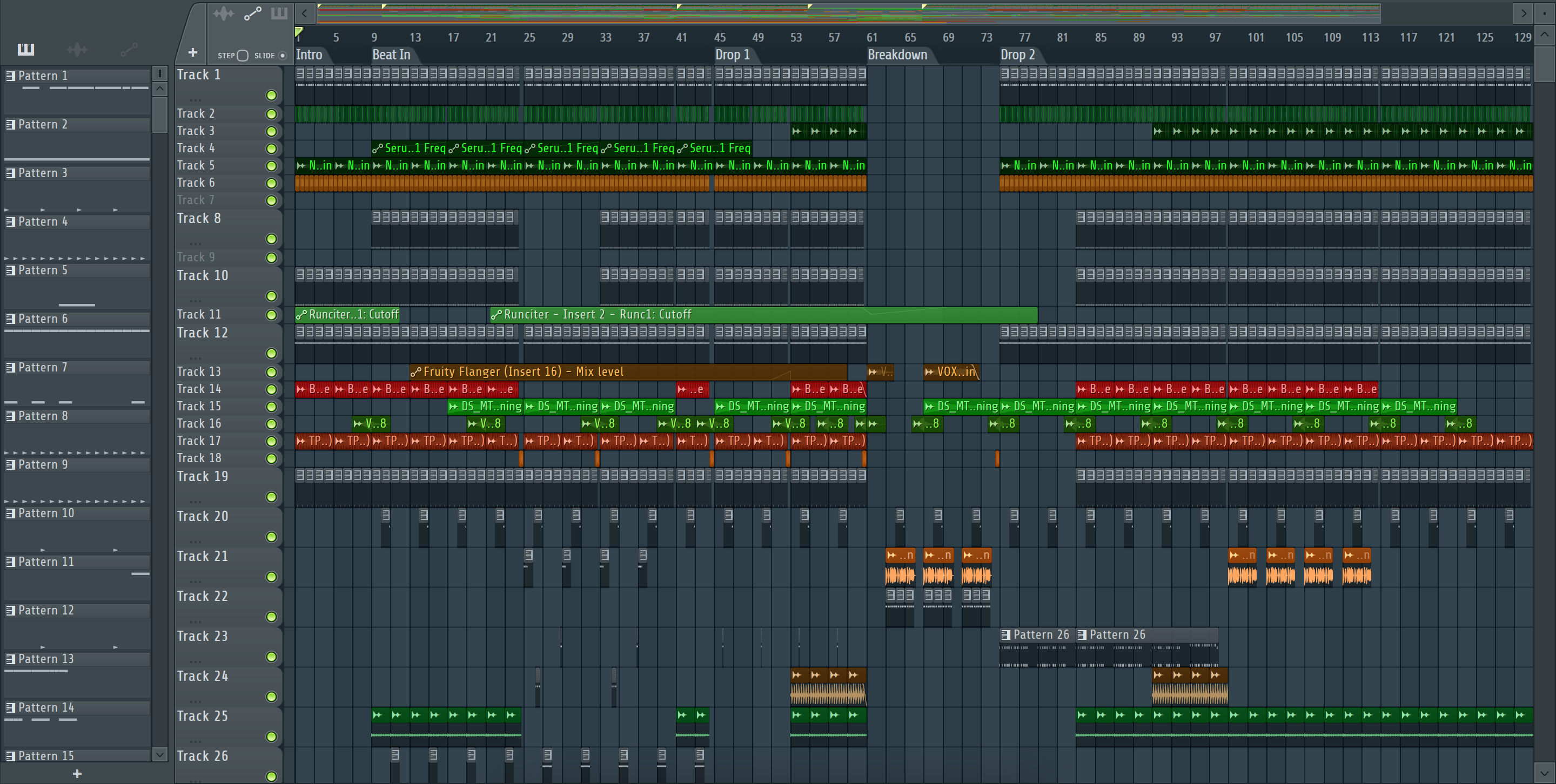
Task: Show patterns in the picker panel
Action: [x=25, y=50]
